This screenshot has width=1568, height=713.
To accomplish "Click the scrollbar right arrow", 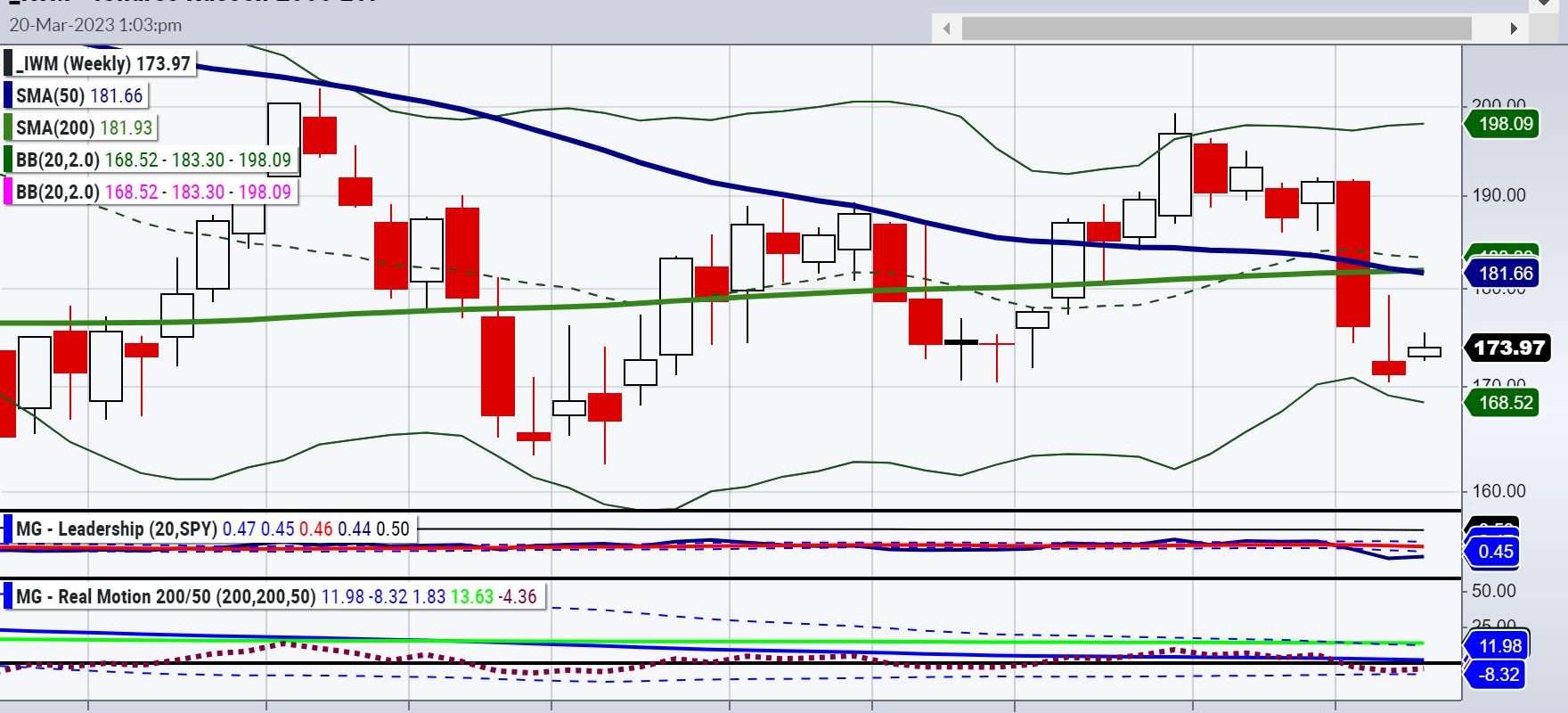I will pyautogui.click(x=1513, y=29).
